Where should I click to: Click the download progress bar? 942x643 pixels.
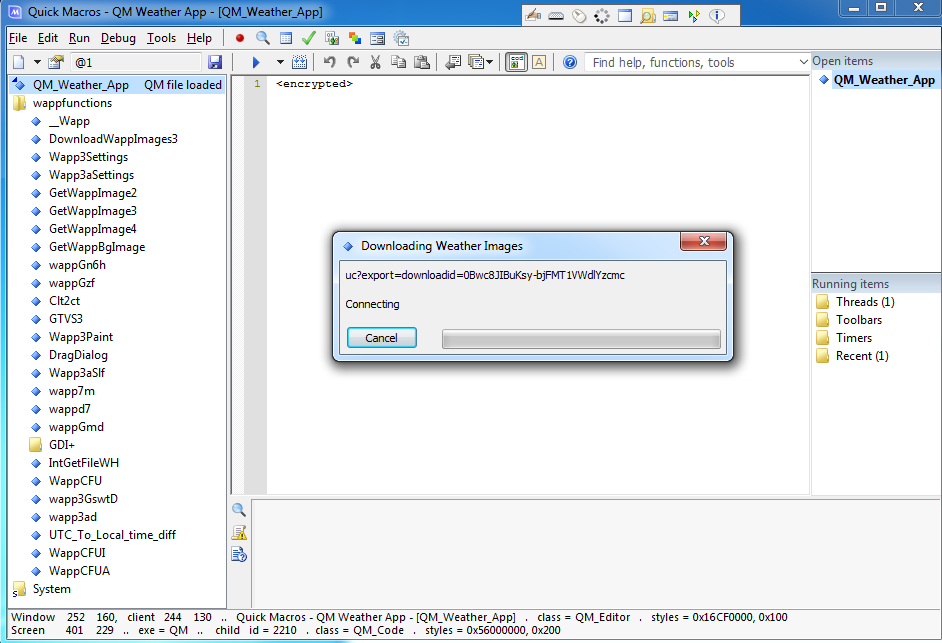point(581,339)
